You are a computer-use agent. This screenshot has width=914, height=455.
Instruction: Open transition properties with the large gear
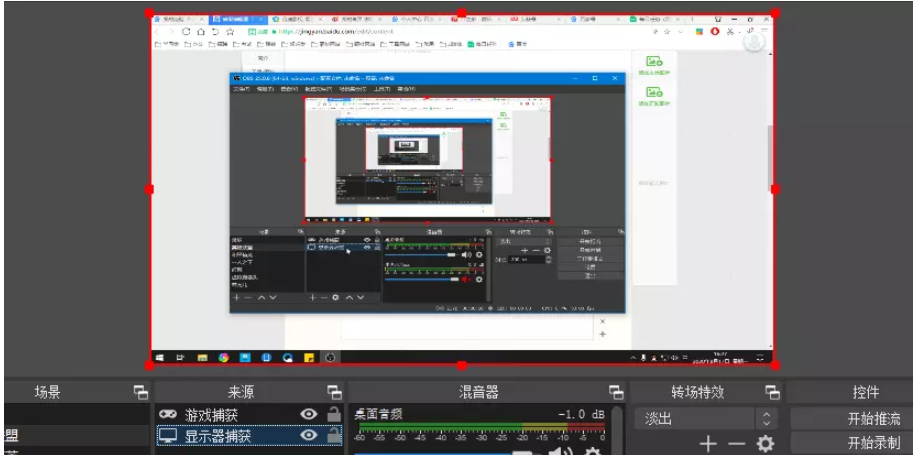(x=765, y=445)
